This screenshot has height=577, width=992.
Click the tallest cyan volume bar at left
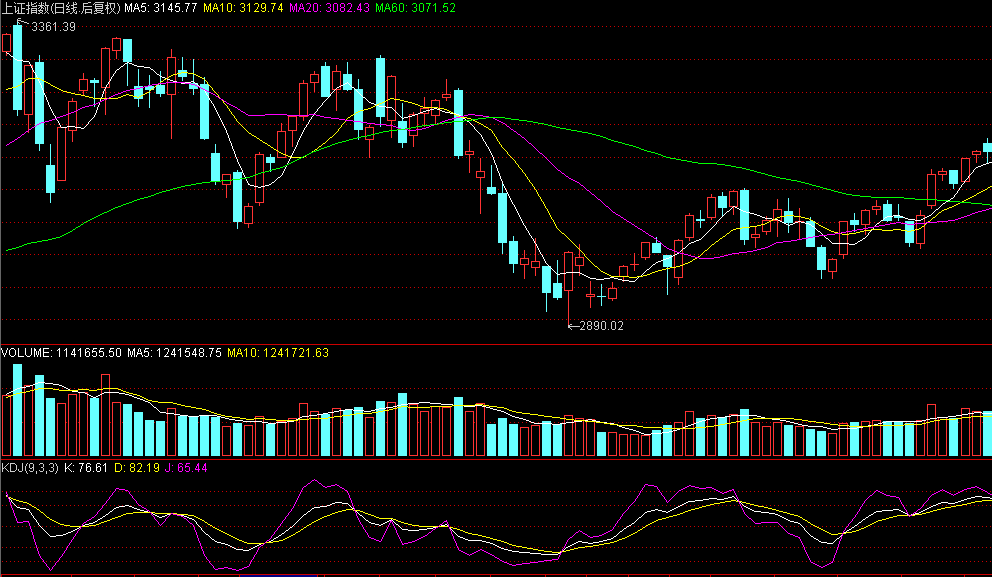click(18, 410)
